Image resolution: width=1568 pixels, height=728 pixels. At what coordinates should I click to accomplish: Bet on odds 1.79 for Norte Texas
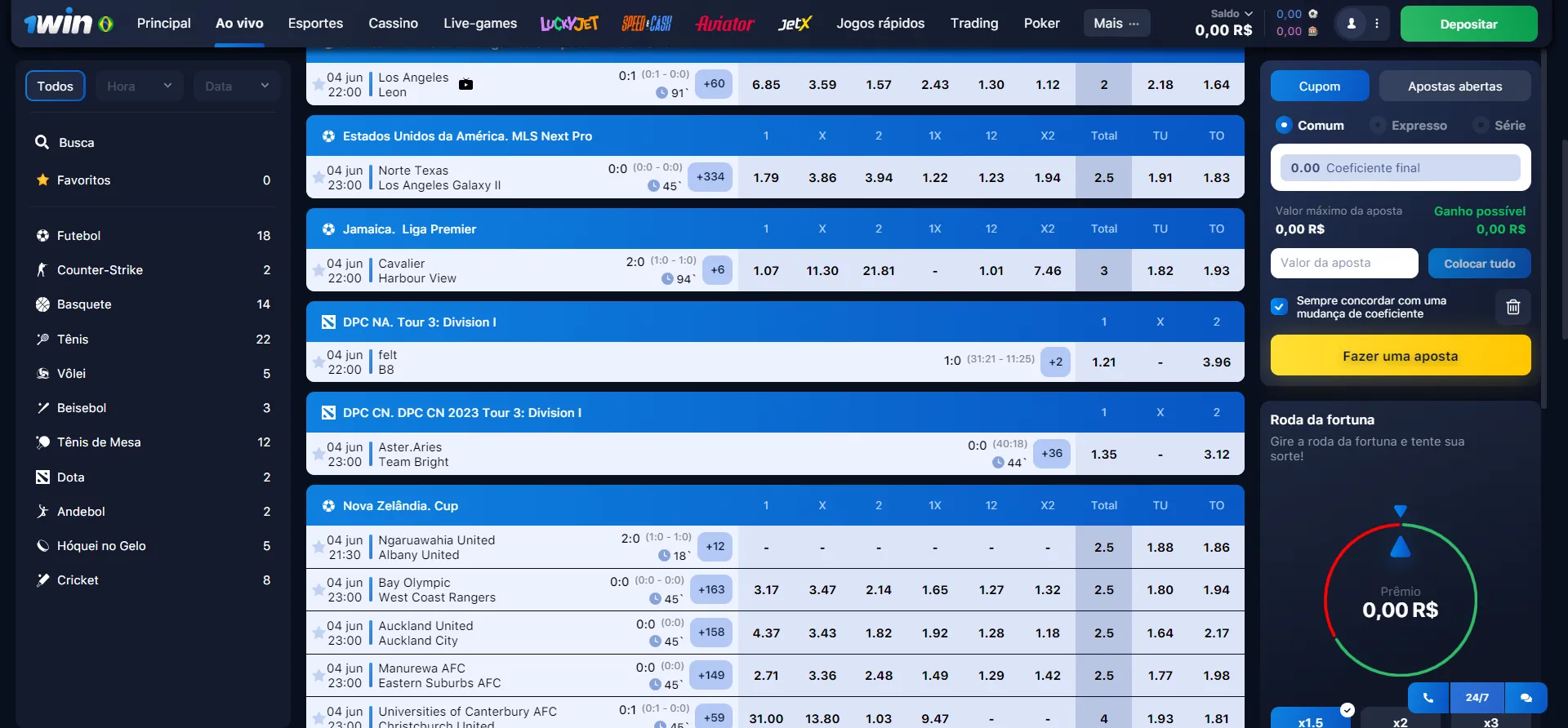pyautogui.click(x=766, y=177)
